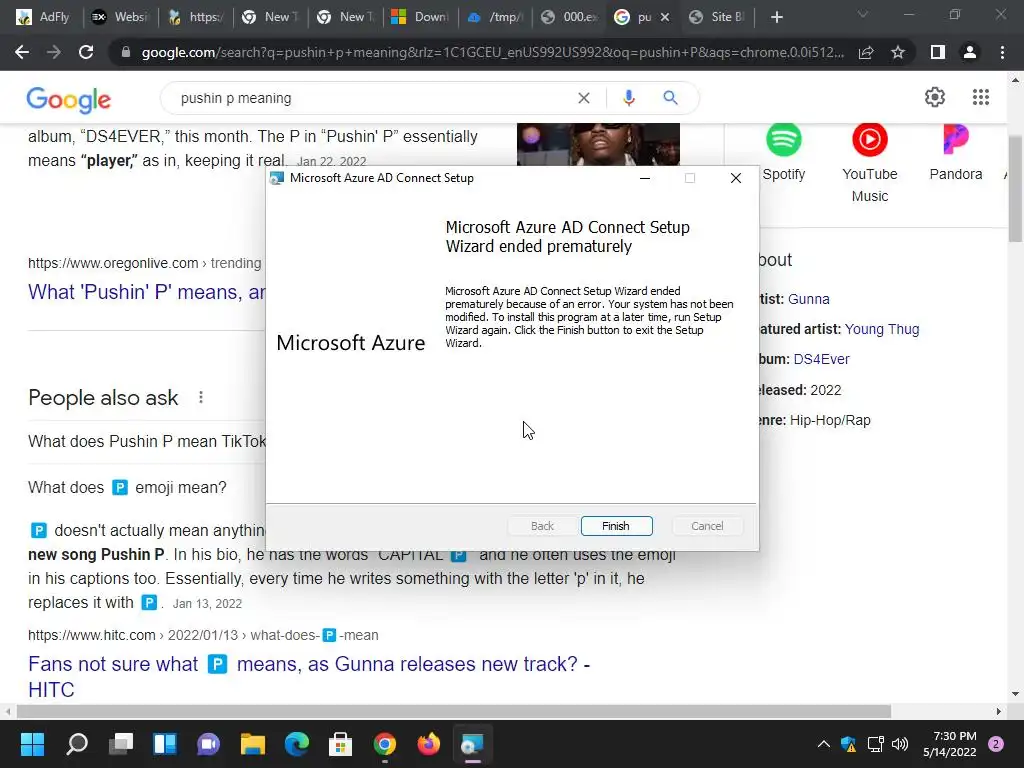Switch to the Site Bl tab
Image resolution: width=1024 pixels, height=768 pixels.
[717, 17]
